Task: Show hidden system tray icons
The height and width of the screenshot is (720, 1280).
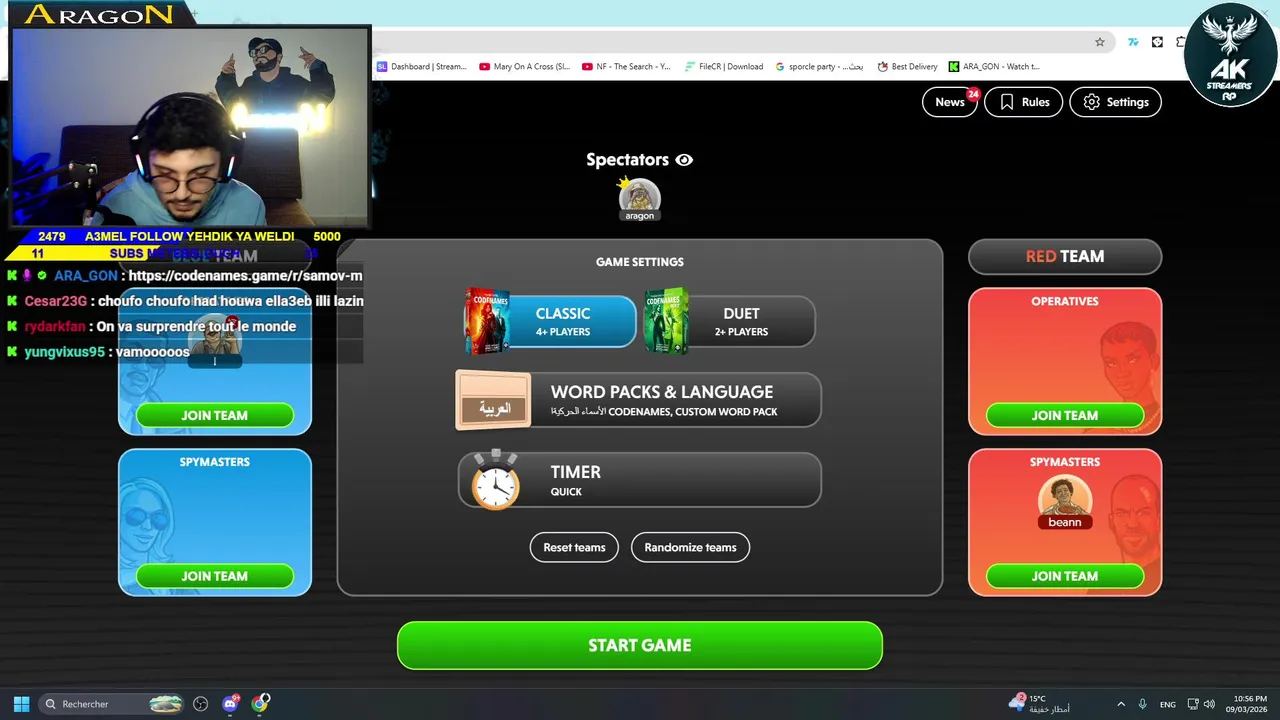Action: click(1121, 704)
